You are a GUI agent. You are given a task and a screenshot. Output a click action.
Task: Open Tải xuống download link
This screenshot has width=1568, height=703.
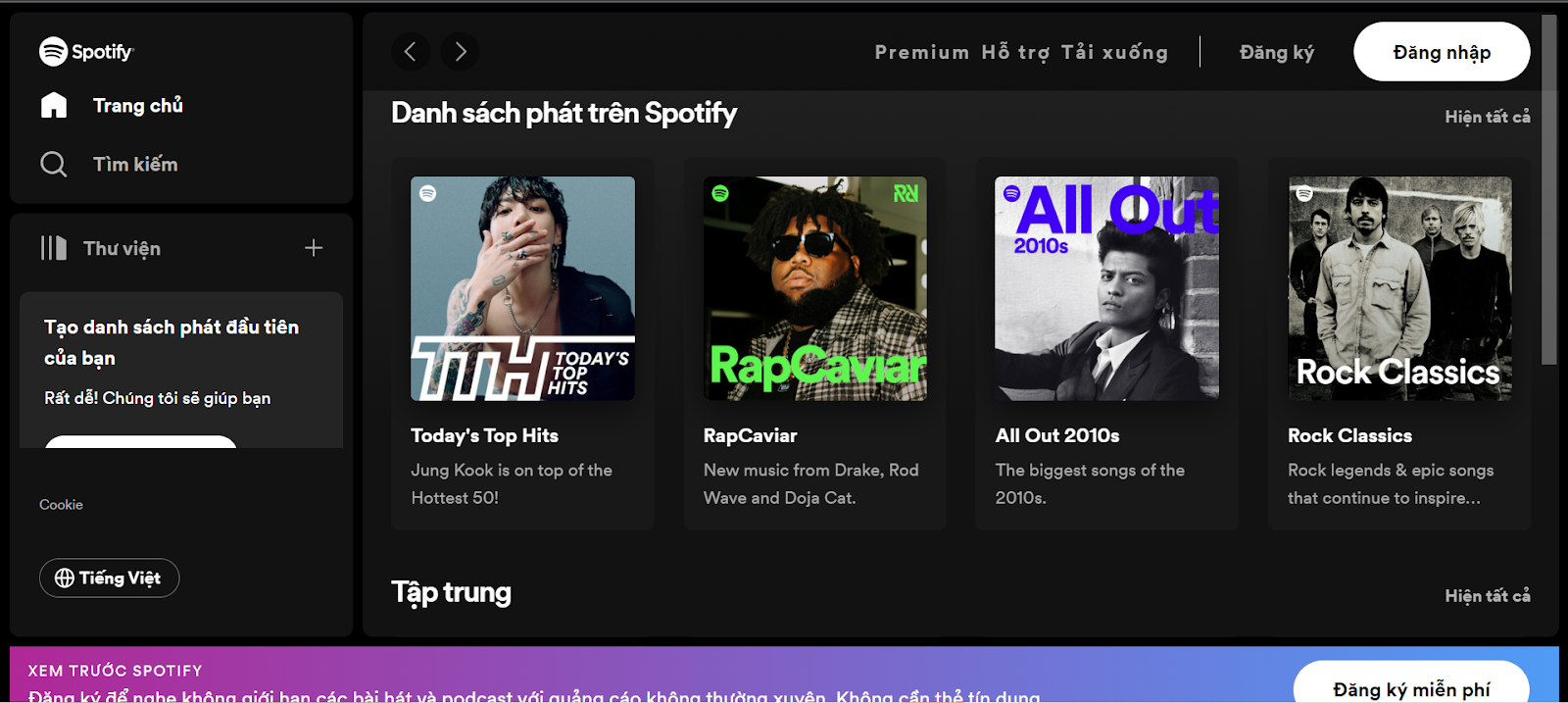tap(1114, 52)
